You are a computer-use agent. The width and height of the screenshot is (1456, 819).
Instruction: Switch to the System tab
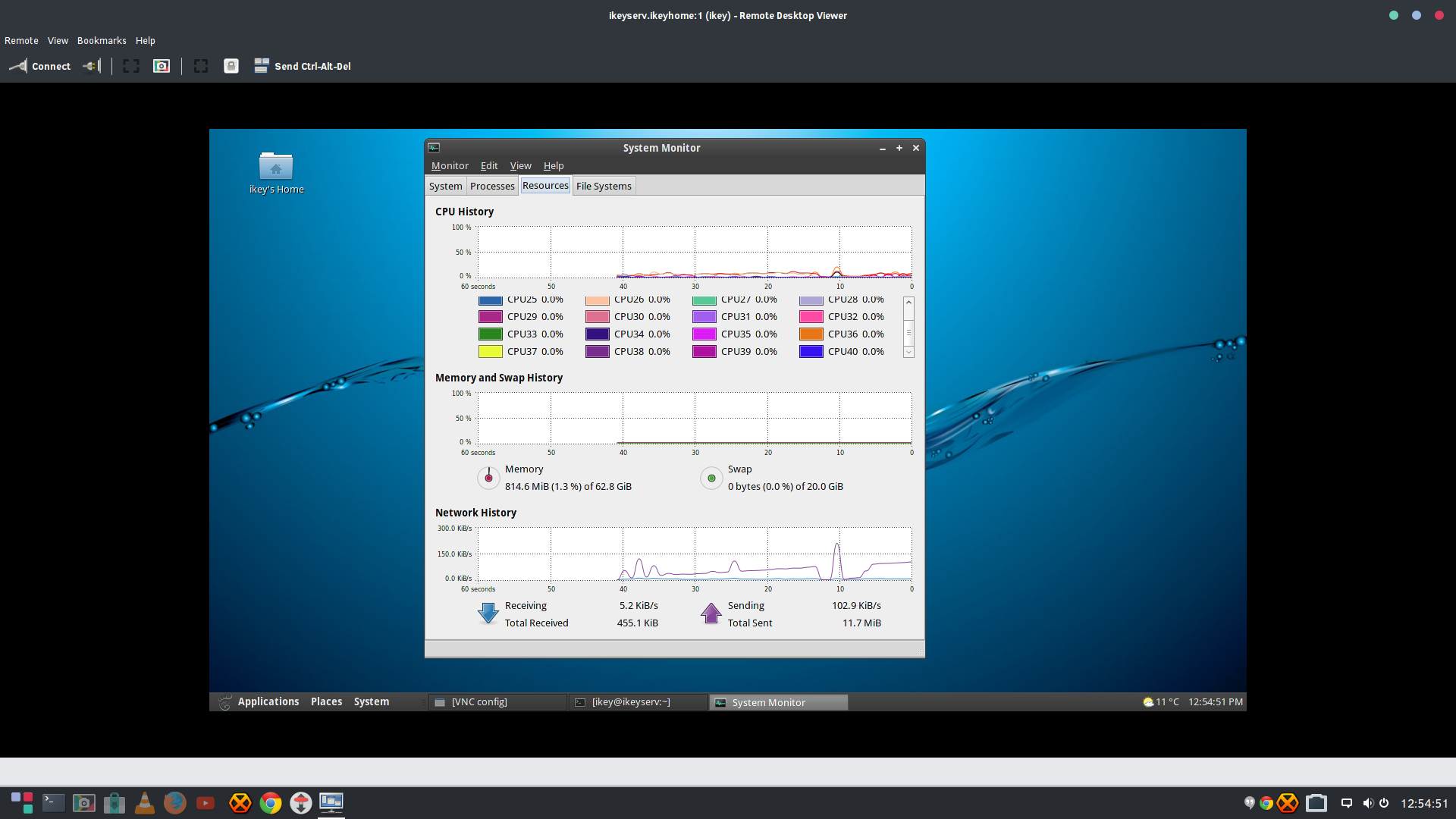[445, 186]
